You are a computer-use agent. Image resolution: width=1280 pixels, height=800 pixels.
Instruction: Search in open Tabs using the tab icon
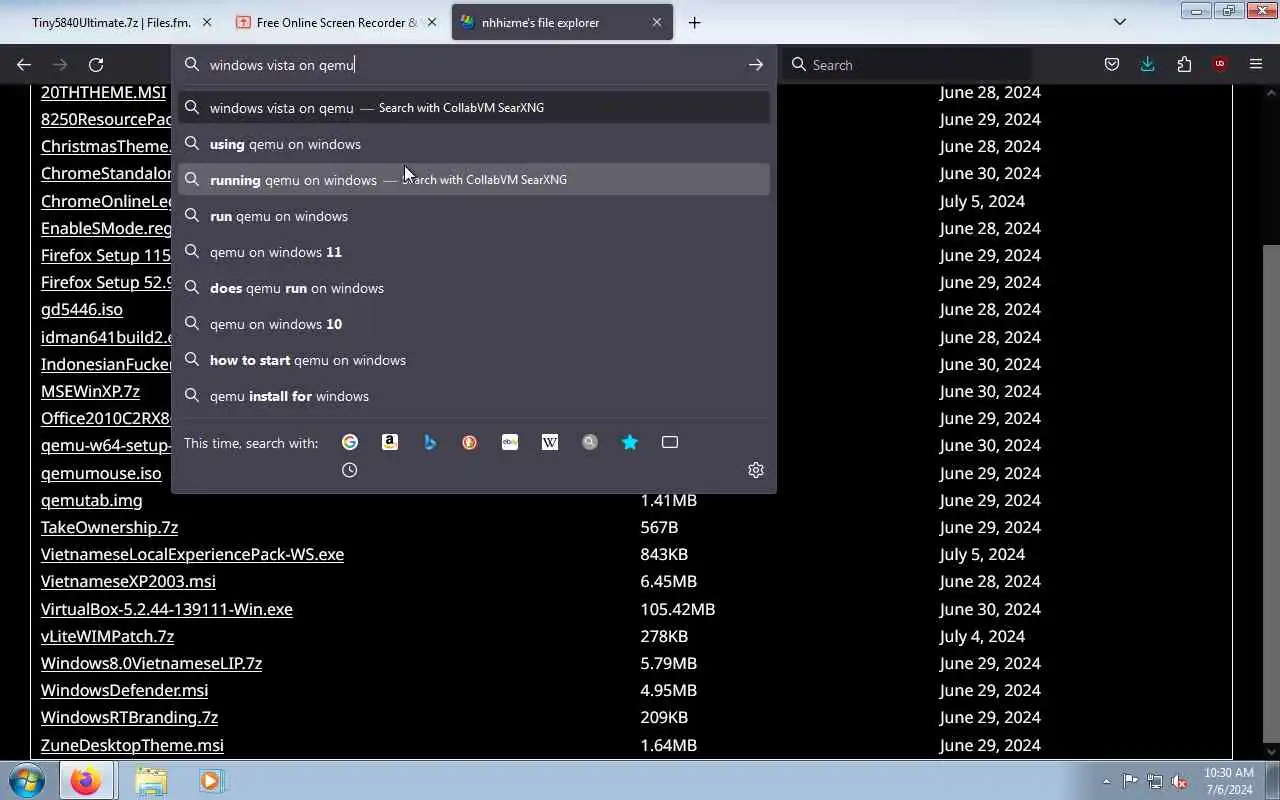coord(670,442)
